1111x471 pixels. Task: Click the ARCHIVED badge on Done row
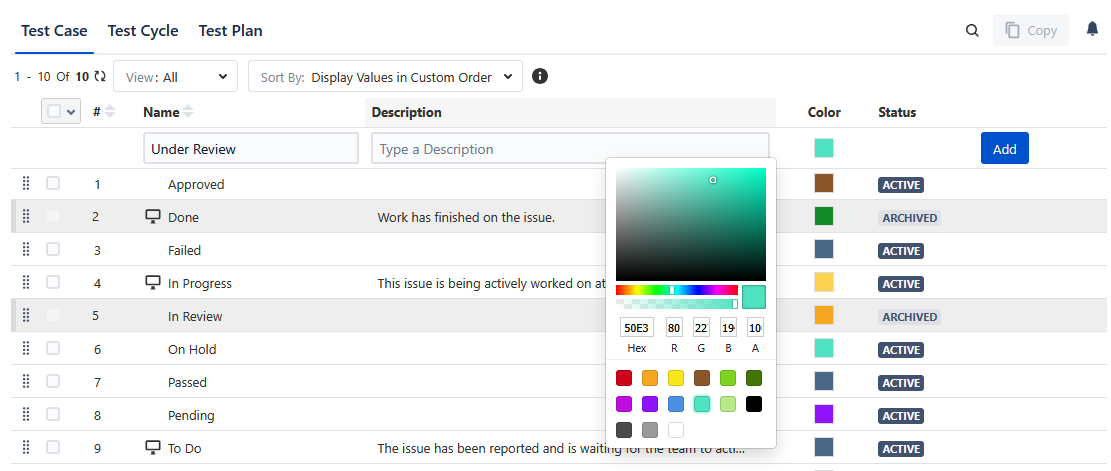pyautogui.click(x=910, y=218)
